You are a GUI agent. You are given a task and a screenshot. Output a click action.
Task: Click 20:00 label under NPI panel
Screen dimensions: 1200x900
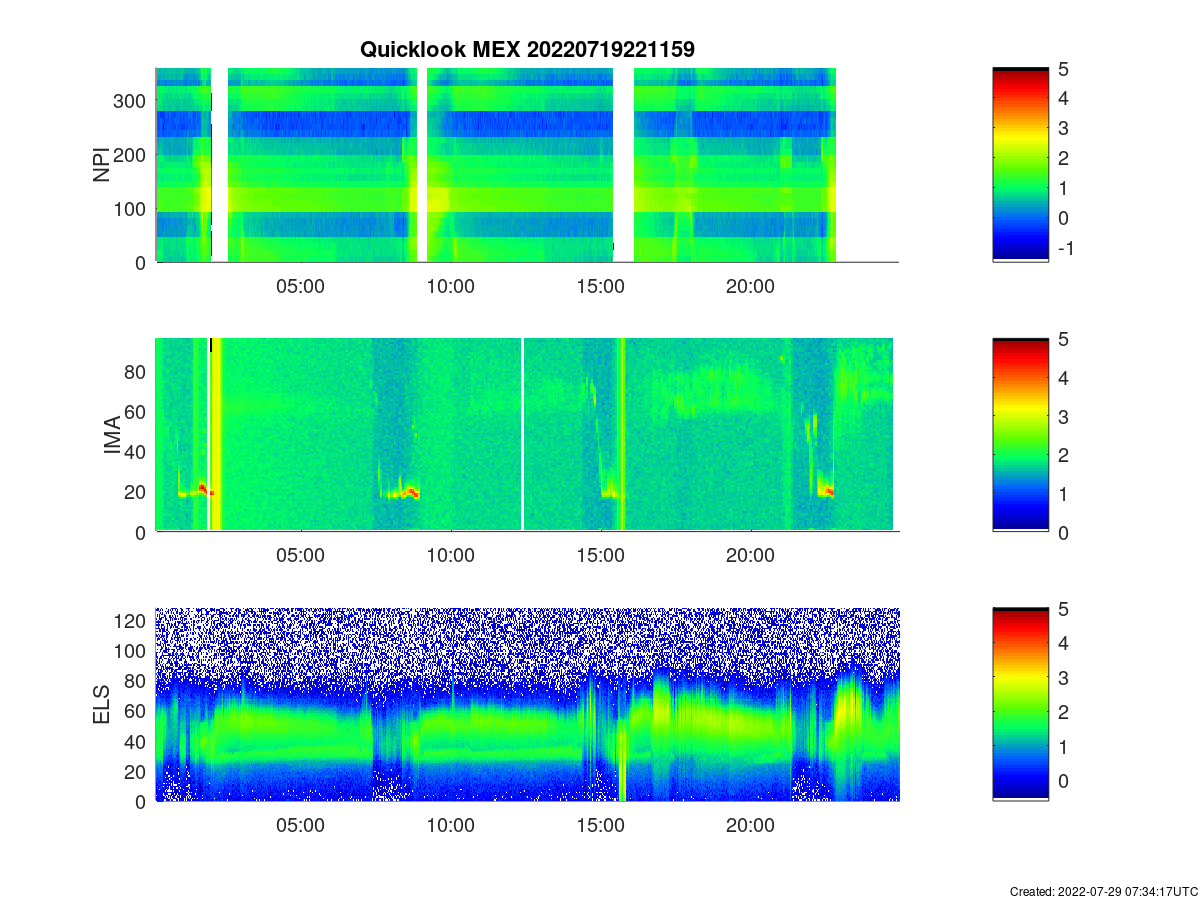[x=750, y=287]
